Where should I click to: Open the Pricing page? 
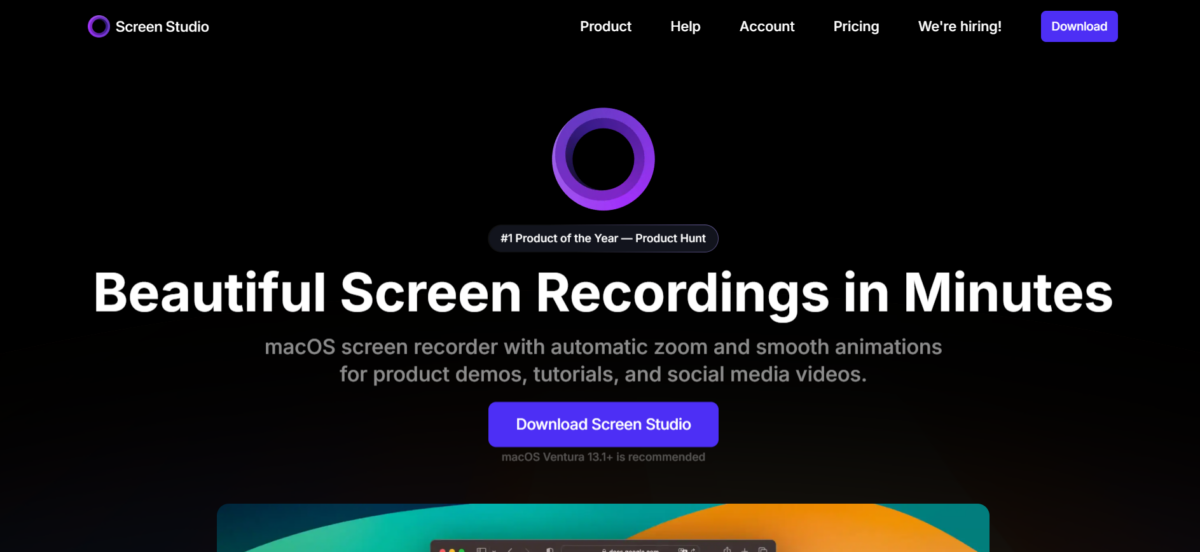856,27
